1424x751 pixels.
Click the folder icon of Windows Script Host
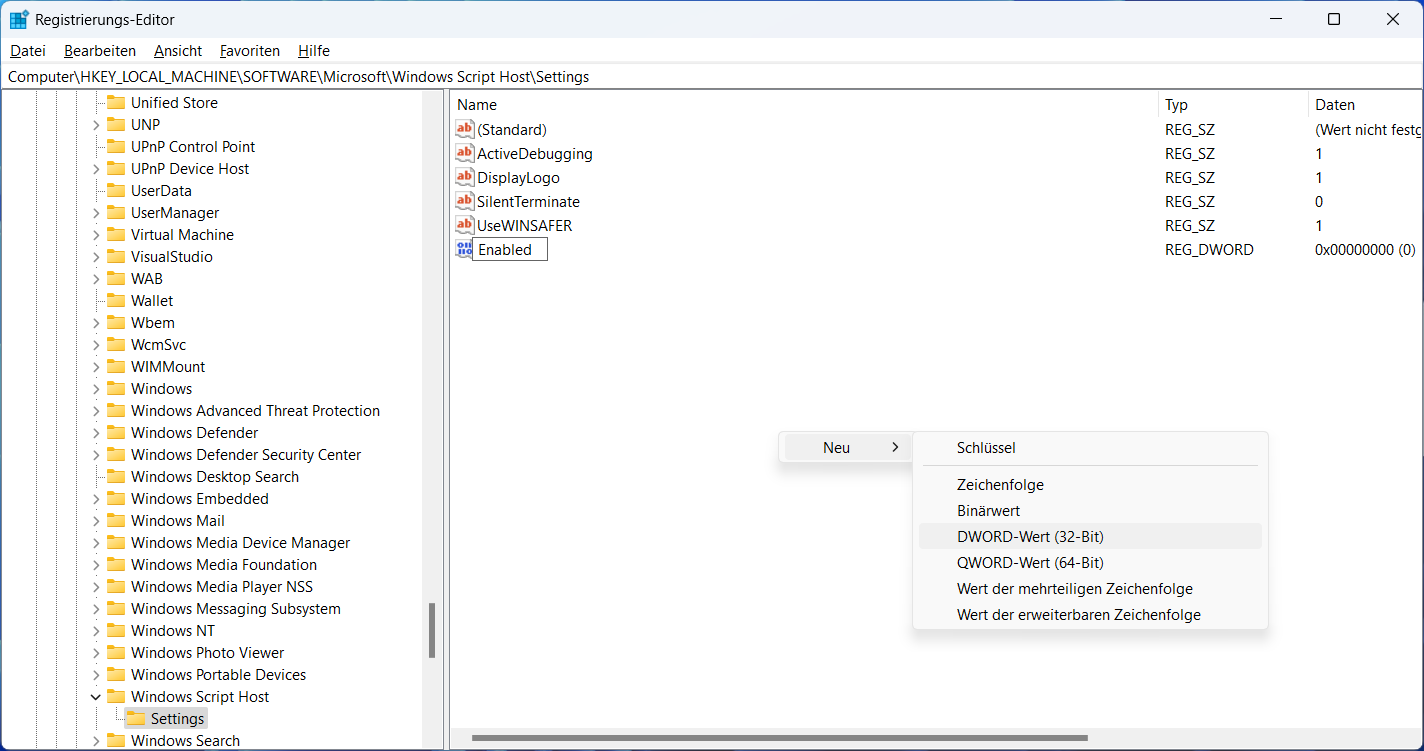[116, 696]
